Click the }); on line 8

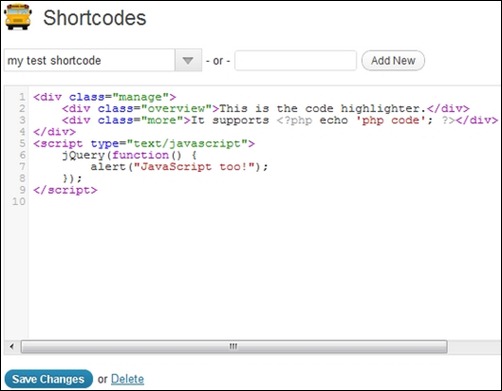coord(72,178)
